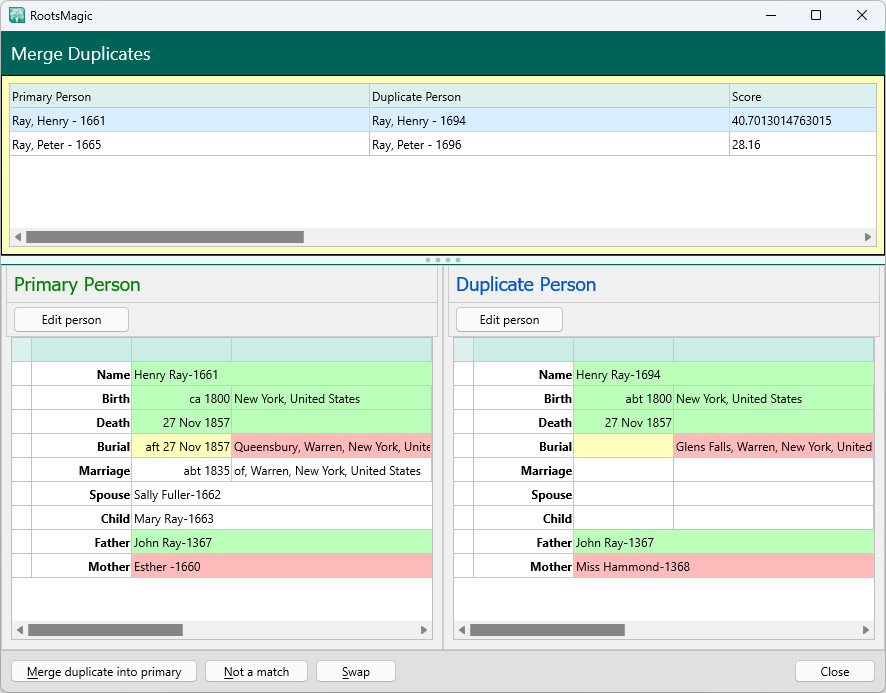Swap primary and duplicate persons
This screenshot has height=693, width=886.
[x=355, y=672]
